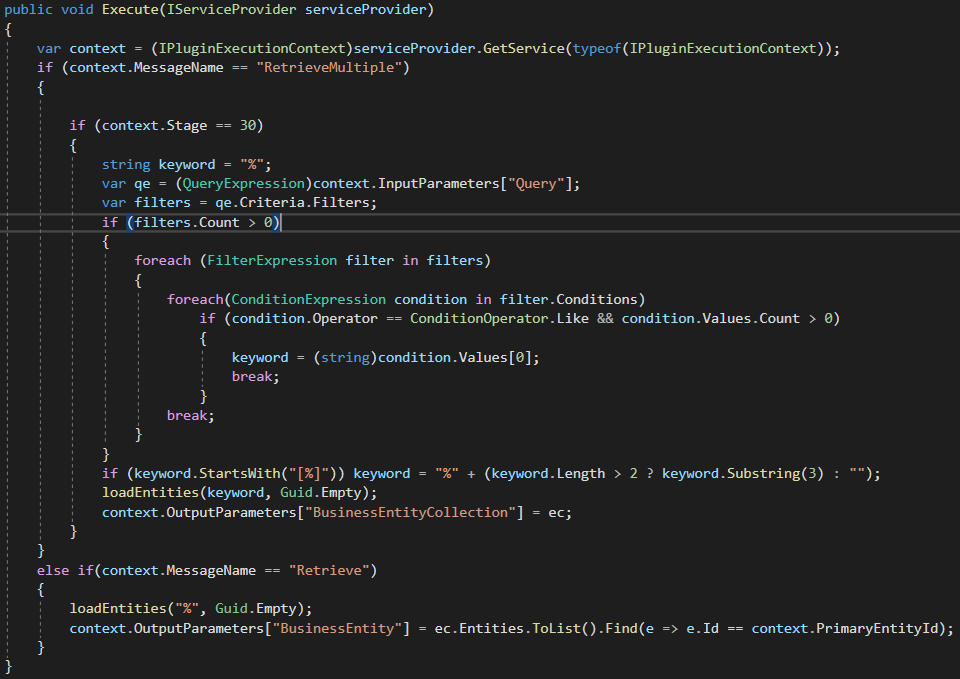Click the ConditionOperator enum name
This screenshot has width=960, height=679.
(x=479, y=318)
